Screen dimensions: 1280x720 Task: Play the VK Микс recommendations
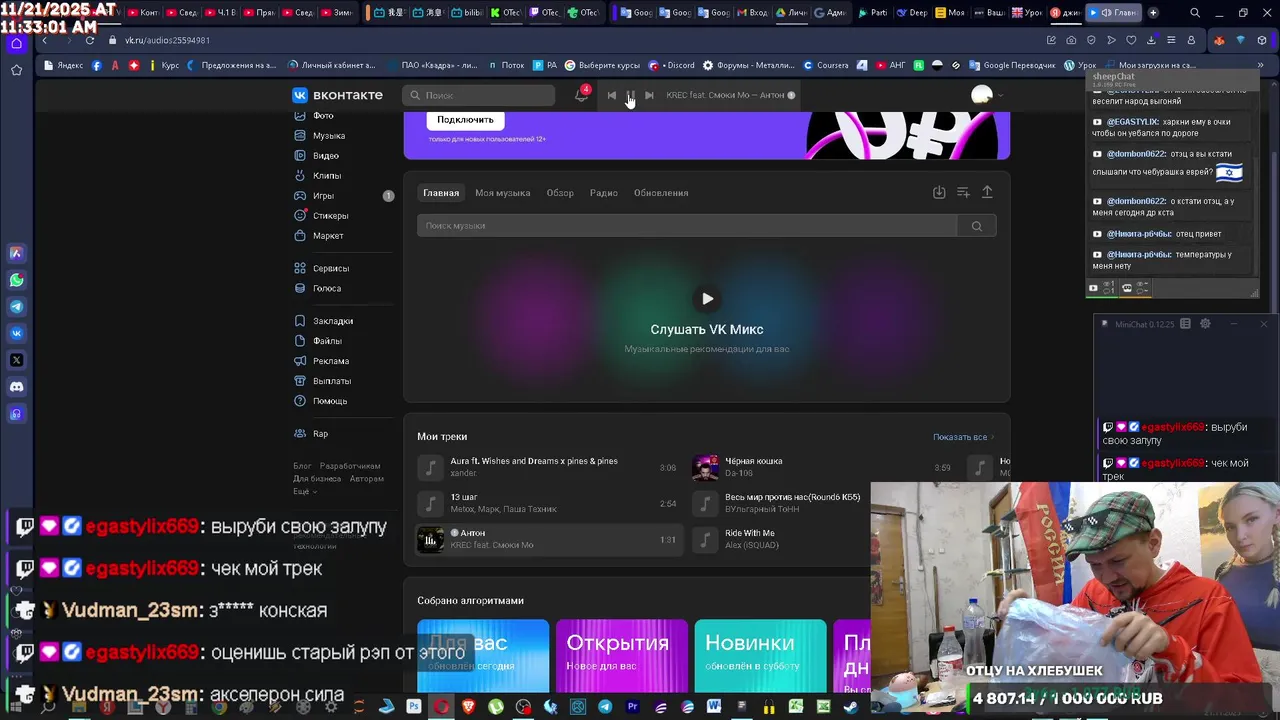[x=707, y=298]
